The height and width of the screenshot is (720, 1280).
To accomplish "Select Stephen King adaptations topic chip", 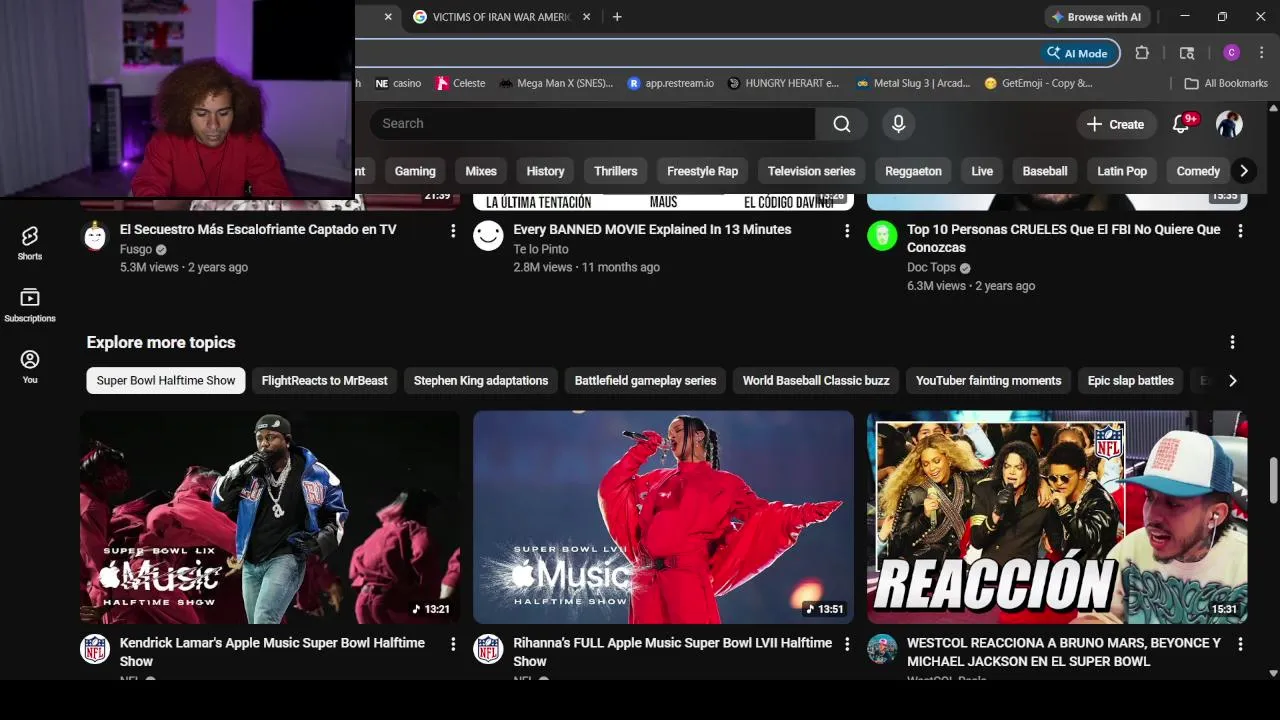I will 481,380.
